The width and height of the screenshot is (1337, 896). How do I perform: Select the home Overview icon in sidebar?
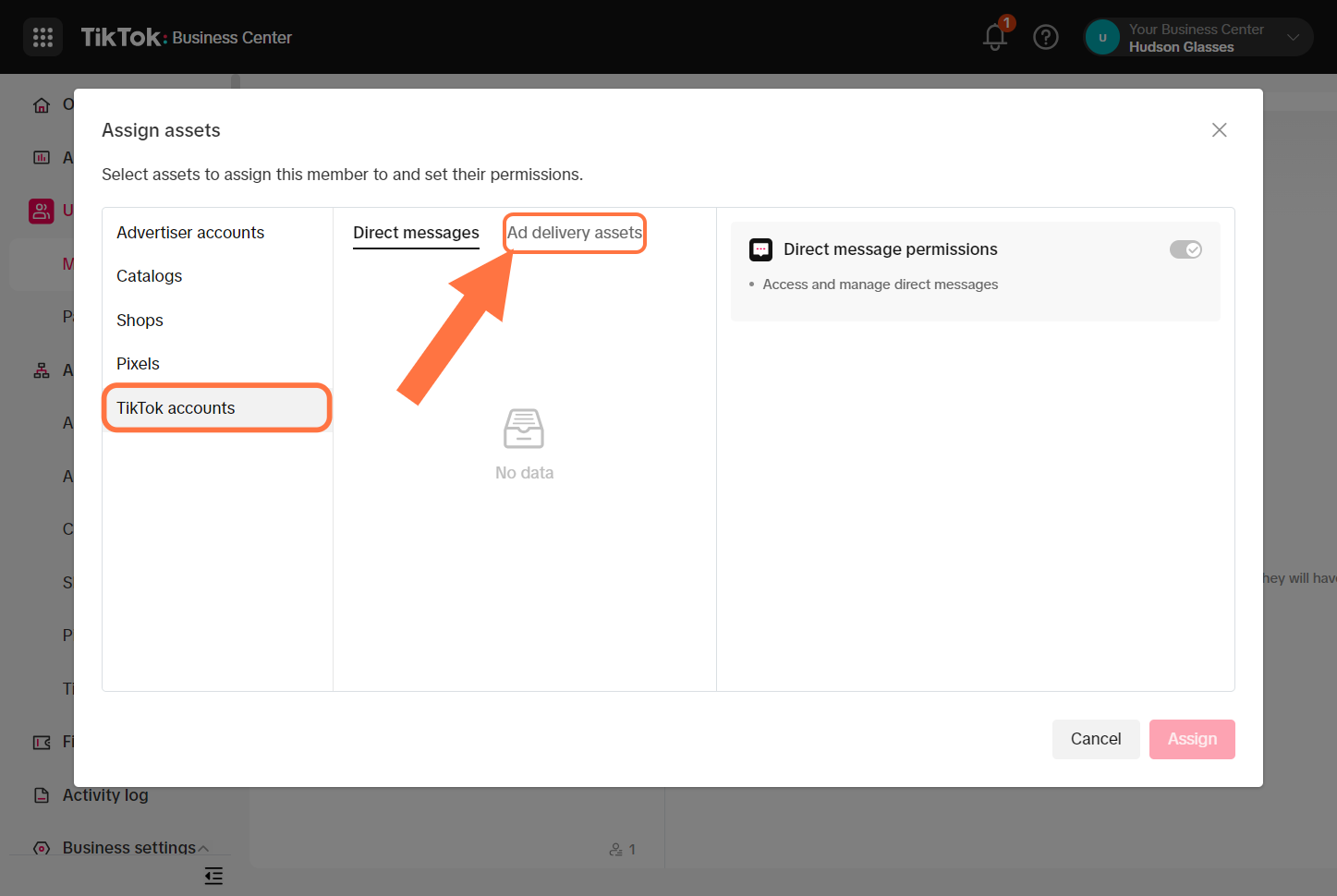[42, 103]
